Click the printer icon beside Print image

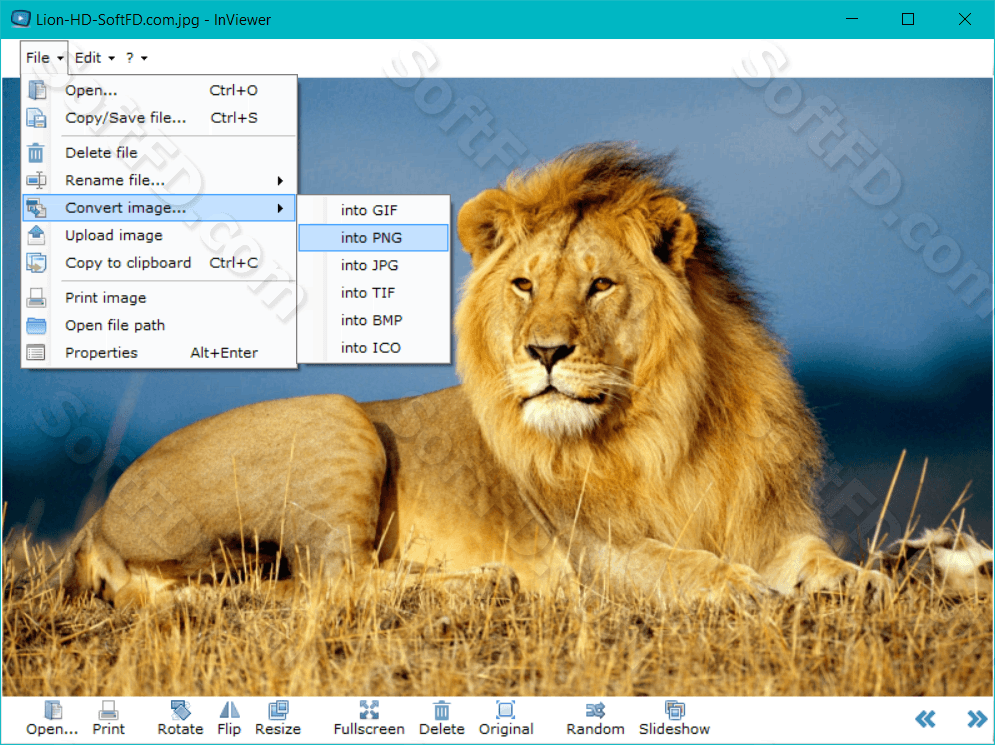(x=36, y=298)
